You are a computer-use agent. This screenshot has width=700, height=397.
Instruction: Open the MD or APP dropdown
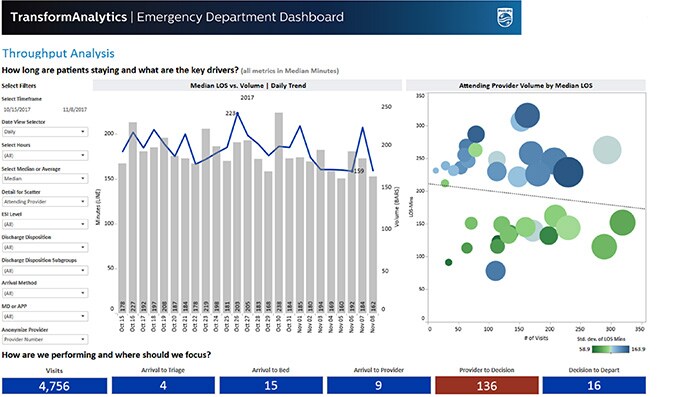[x=45, y=316]
